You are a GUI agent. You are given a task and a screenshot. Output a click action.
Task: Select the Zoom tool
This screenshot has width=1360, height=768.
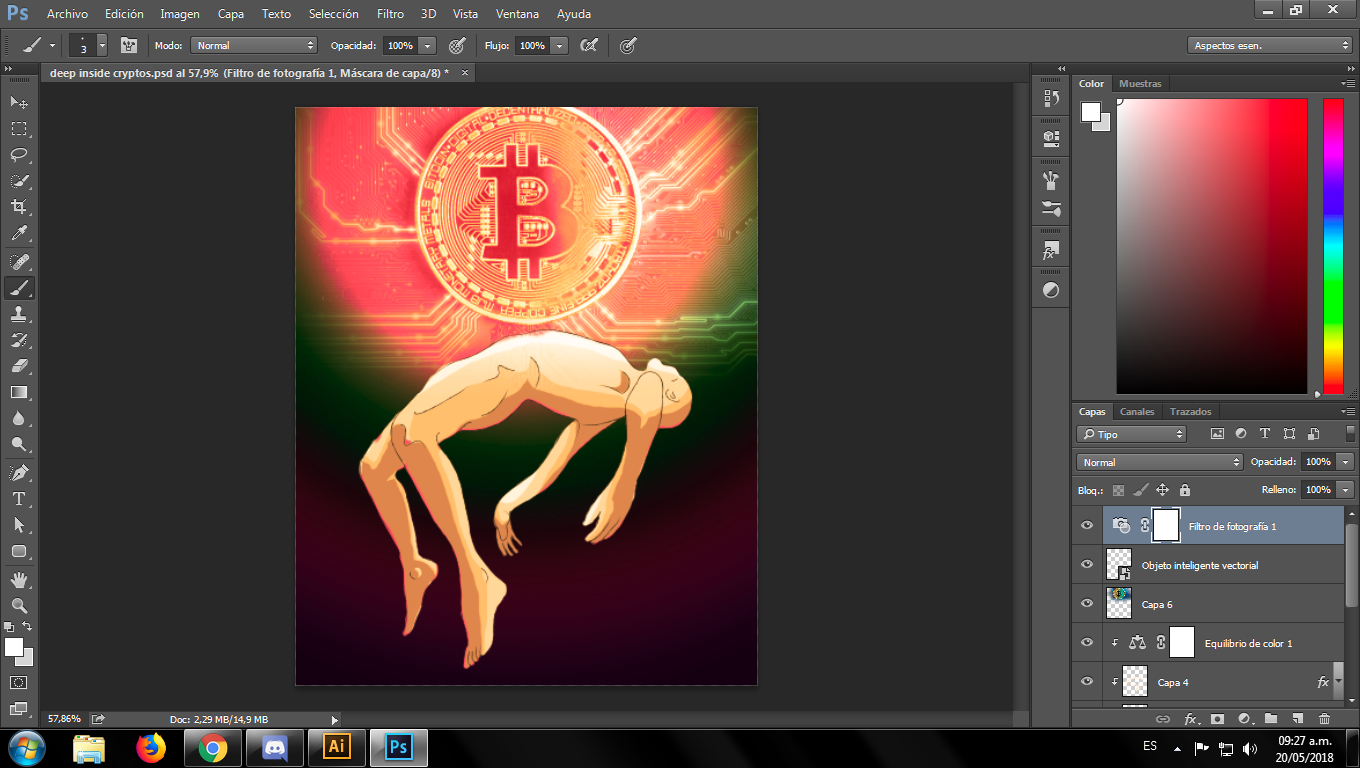(x=19, y=605)
